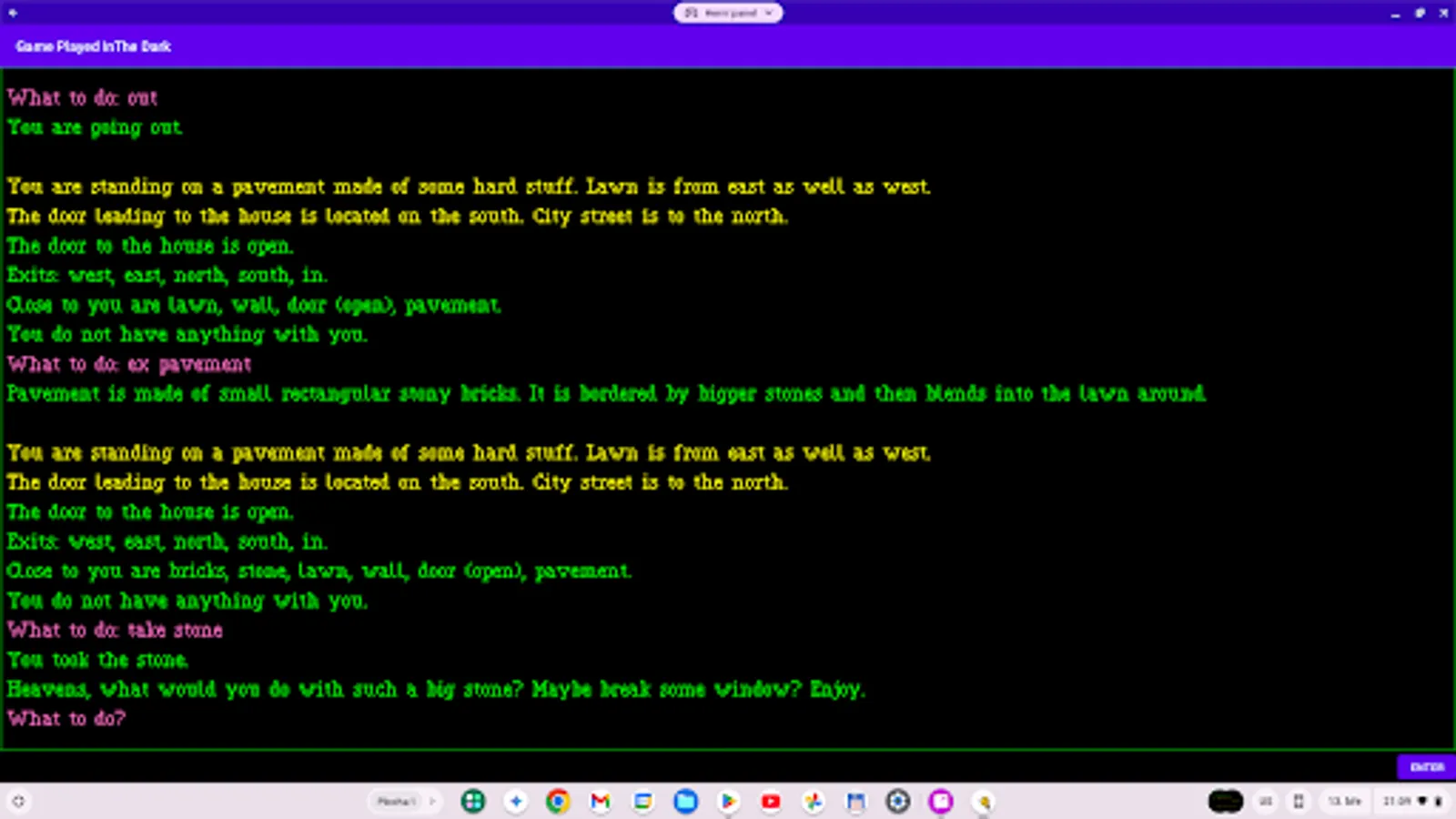
Task: Click the battery status indicator
Action: click(1438, 802)
